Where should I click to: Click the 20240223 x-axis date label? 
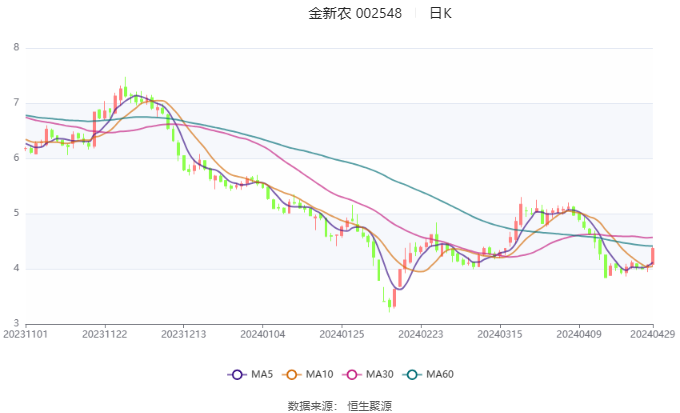click(421, 334)
